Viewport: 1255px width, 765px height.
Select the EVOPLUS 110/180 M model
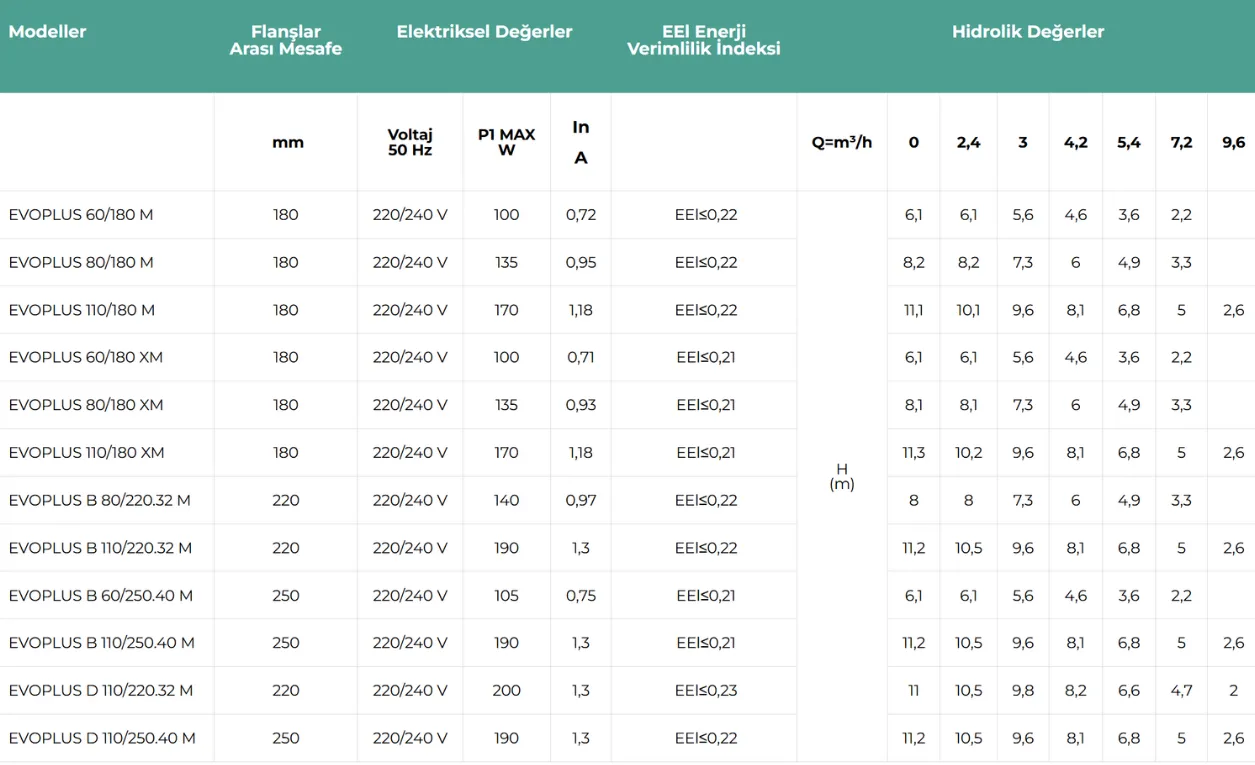click(82, 310)
